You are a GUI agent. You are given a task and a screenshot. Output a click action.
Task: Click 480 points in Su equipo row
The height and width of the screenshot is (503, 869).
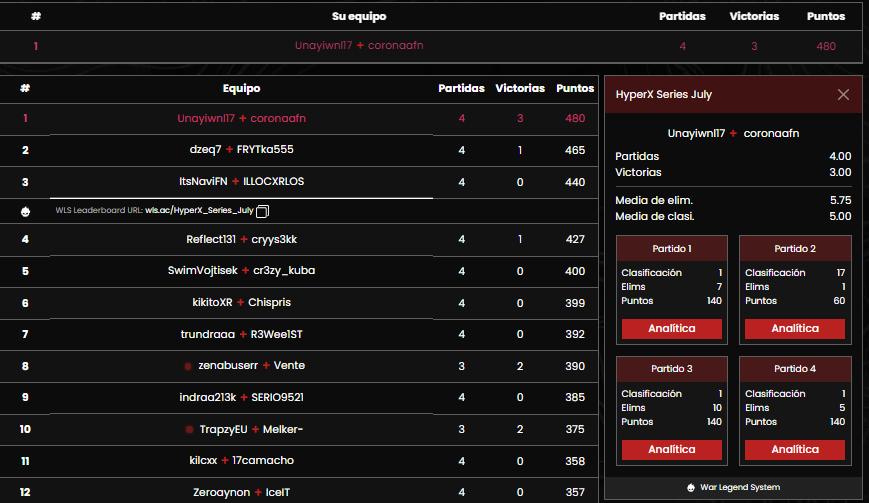[x=826, y=47]
